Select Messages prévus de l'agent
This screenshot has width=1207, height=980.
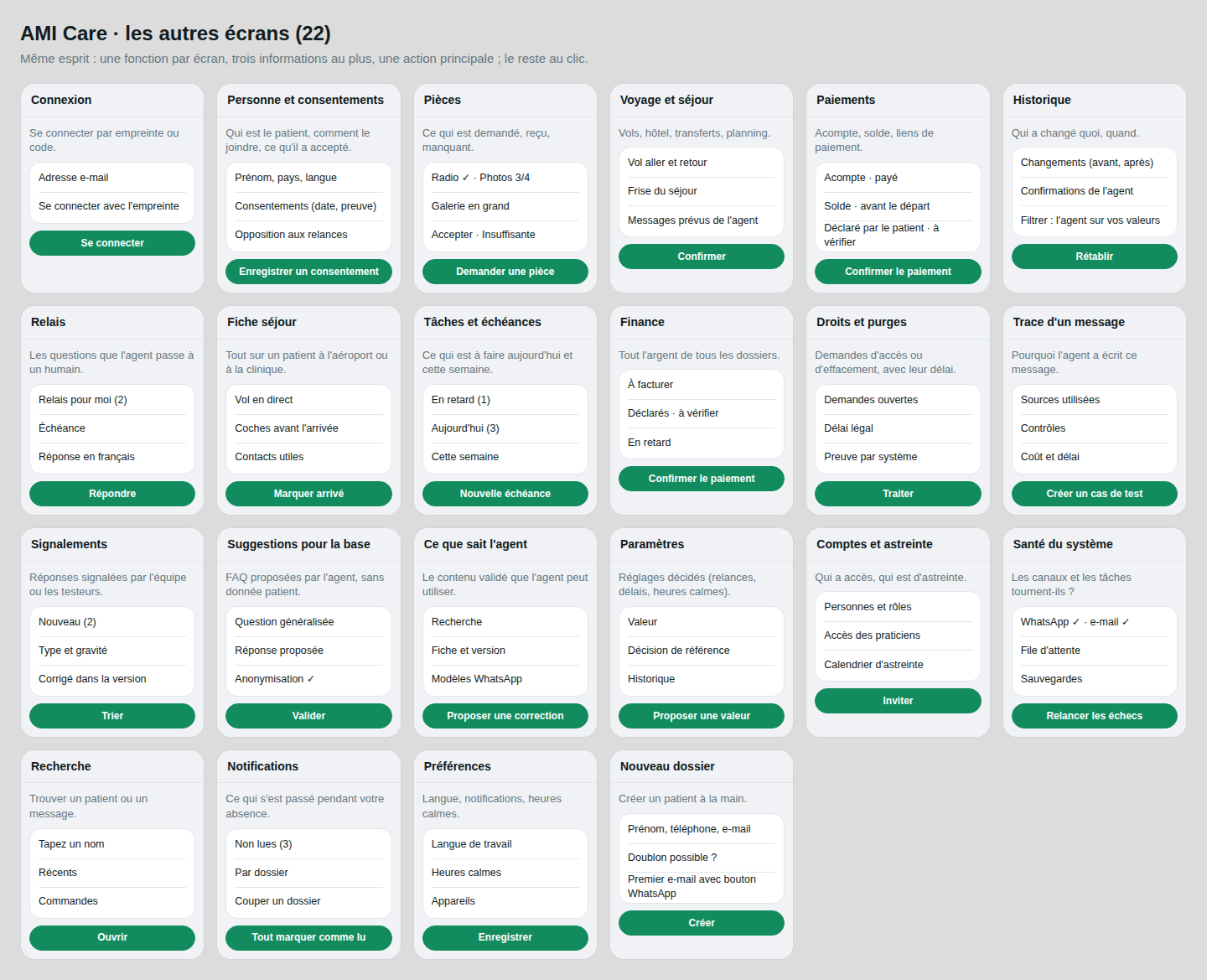(x=702, y=220)
